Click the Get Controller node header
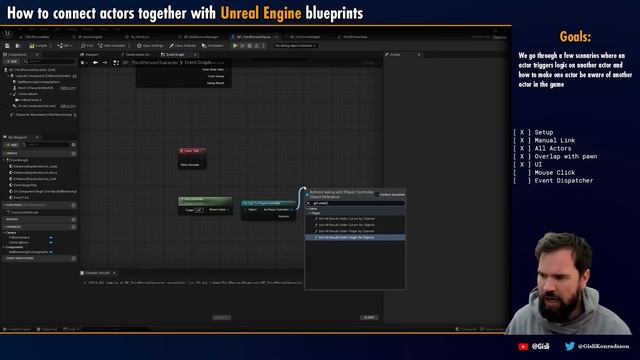 click(205, 200)
